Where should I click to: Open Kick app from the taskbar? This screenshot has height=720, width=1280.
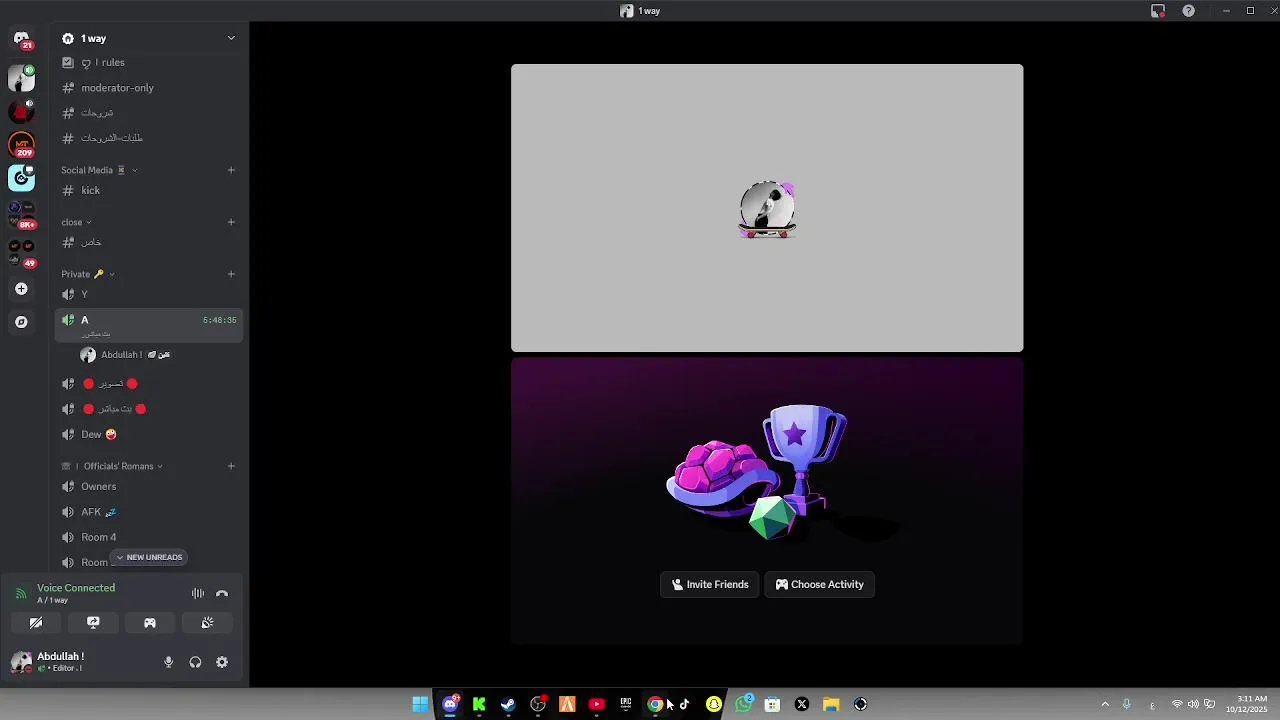pyautogui.click(x=479, y=704)
